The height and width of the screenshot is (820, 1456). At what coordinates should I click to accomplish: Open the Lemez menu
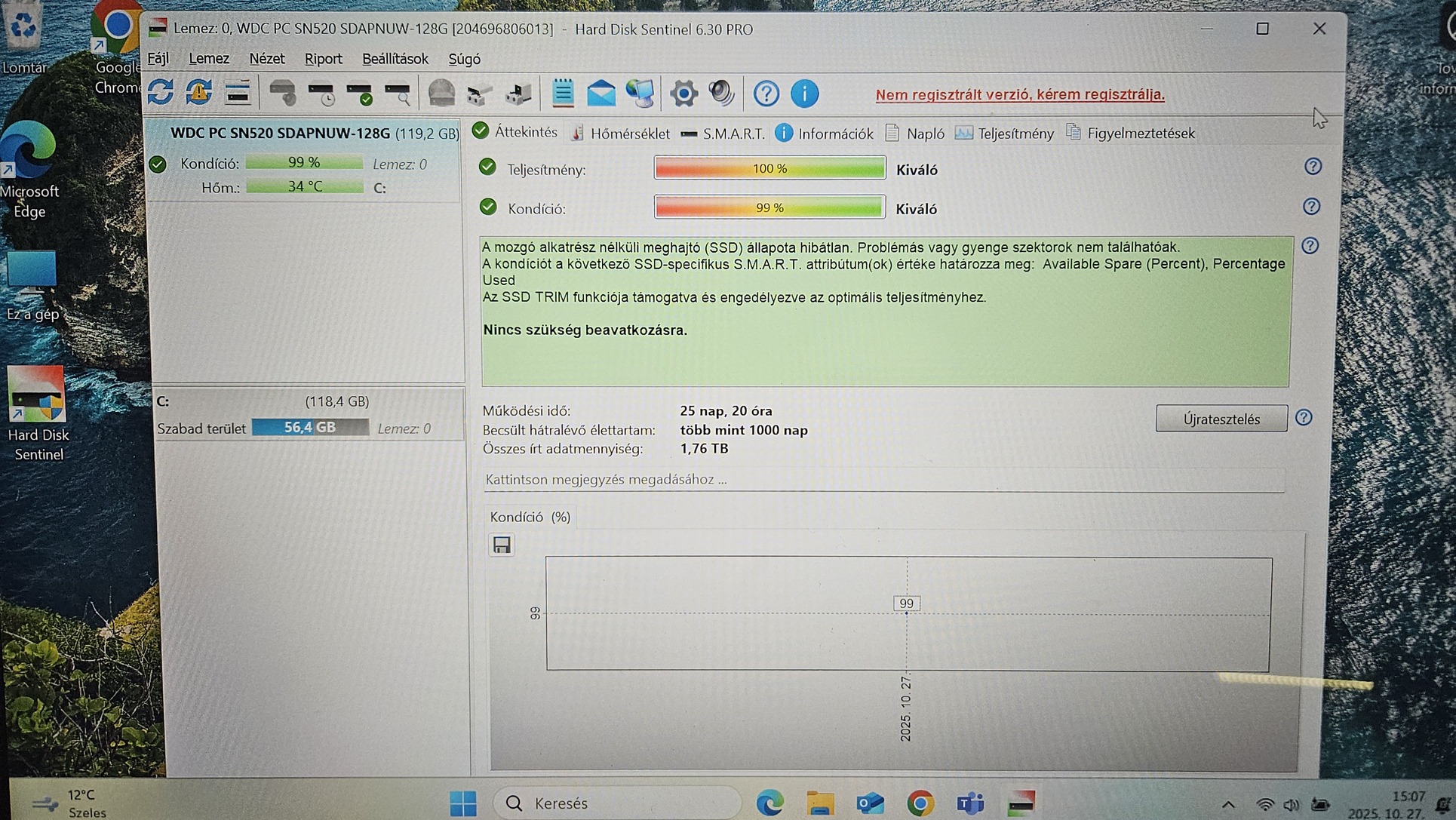click(209, 59)
